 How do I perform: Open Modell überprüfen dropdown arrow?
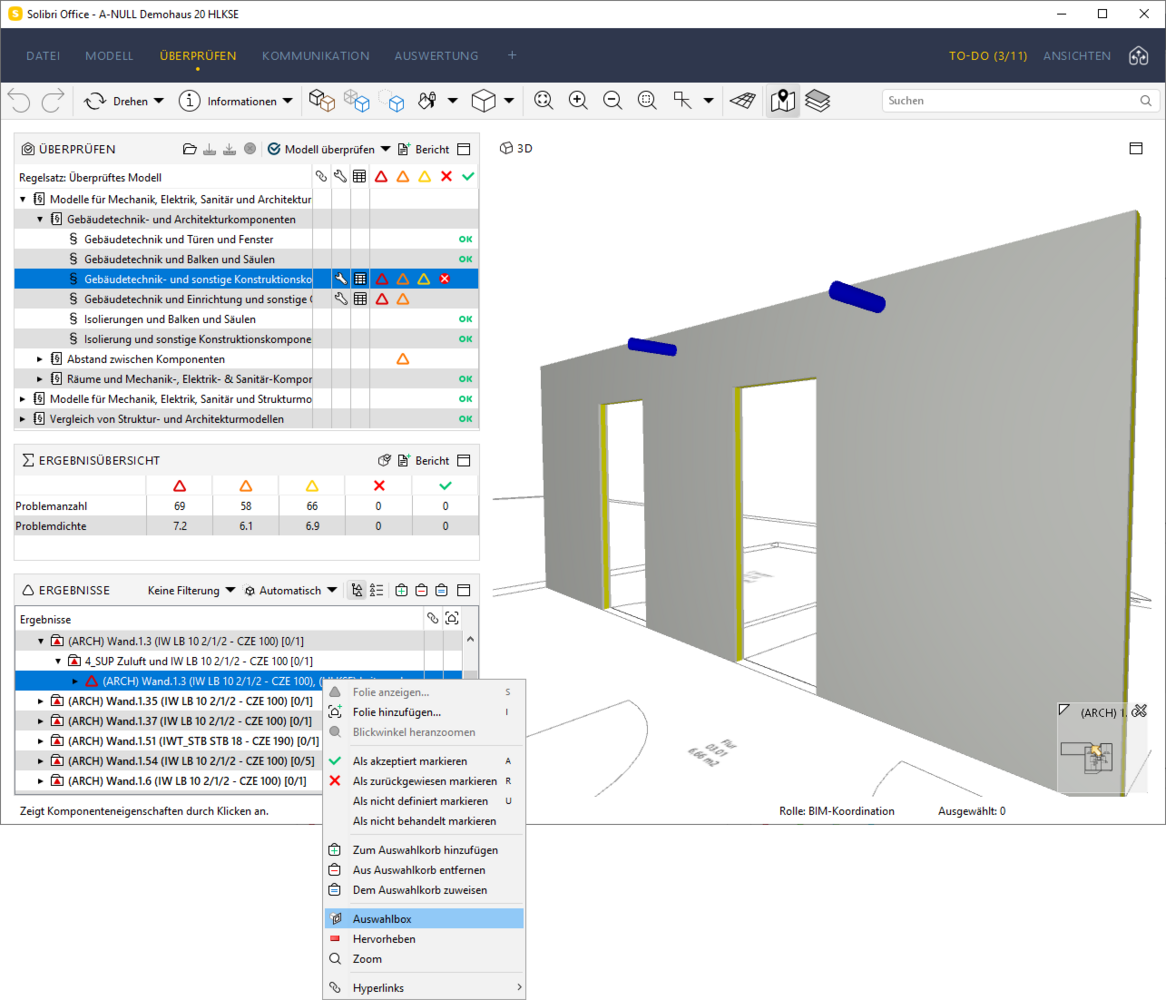(385, 149)
